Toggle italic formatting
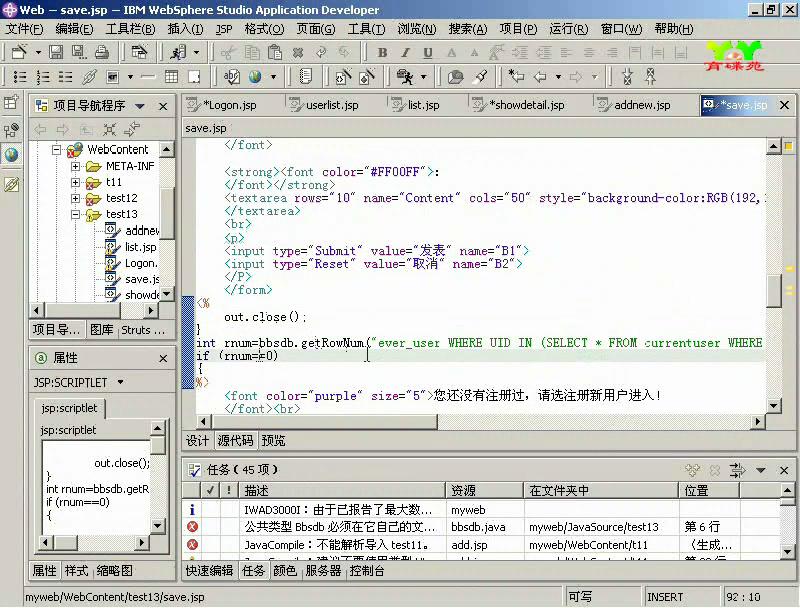The height and width of the screenshot is (608, 800). tap(405, 53)
